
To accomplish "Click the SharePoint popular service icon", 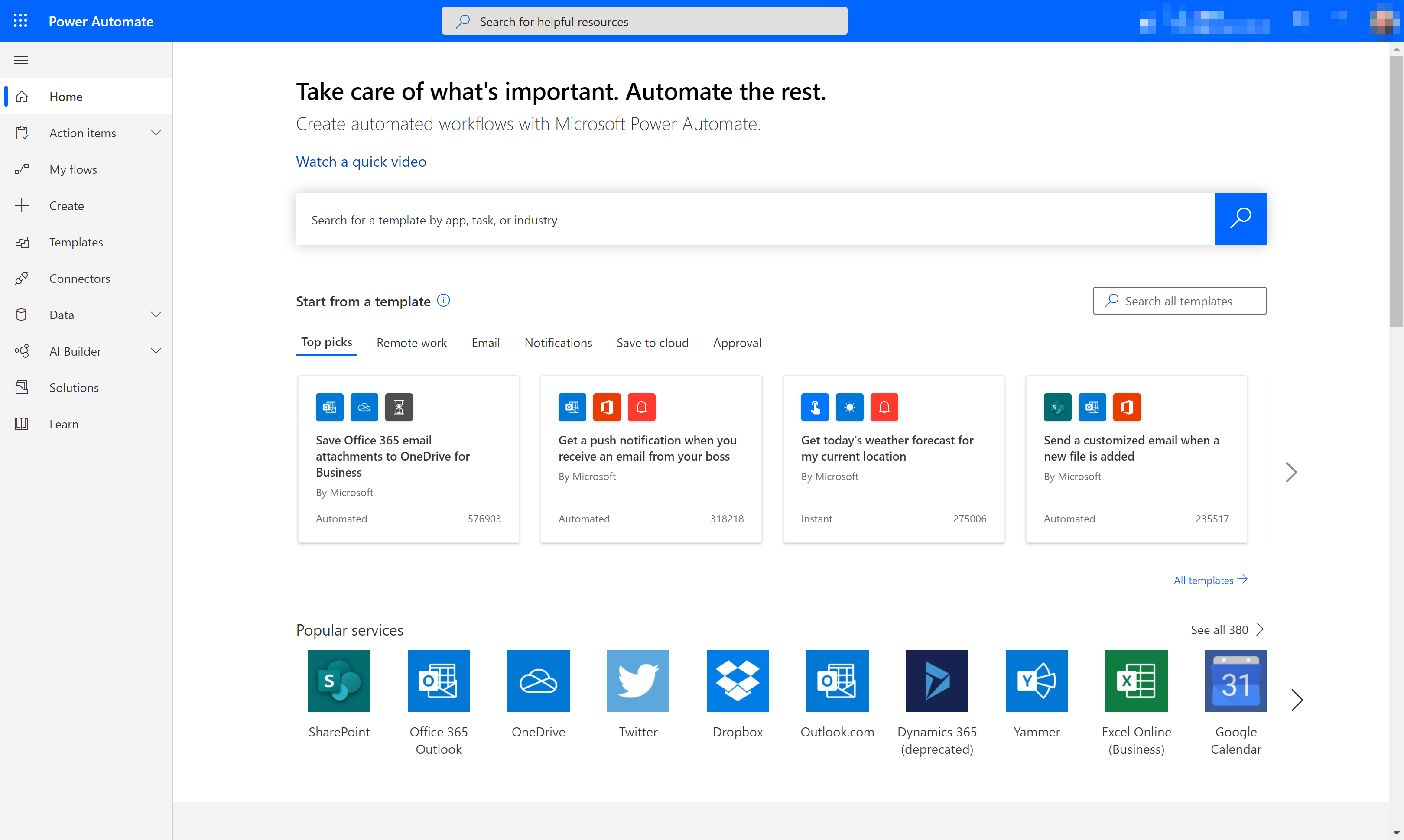I will coord(339,680).
